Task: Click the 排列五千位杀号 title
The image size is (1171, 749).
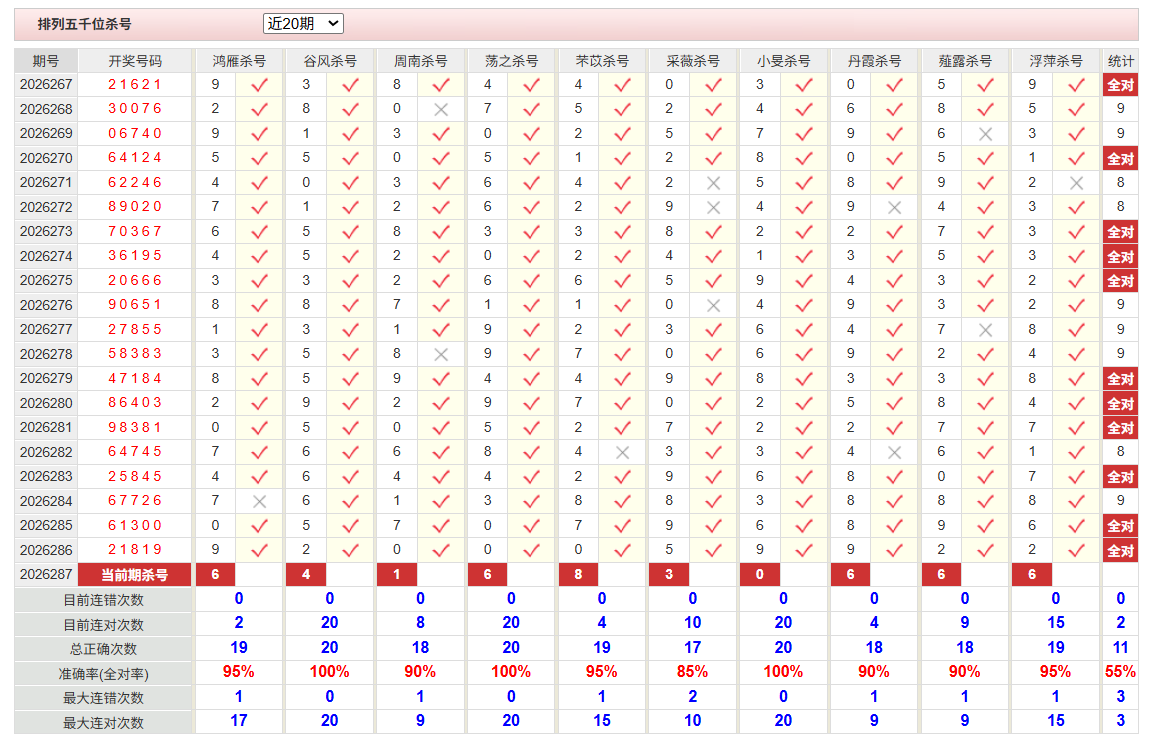Action: pyautogui.click(x=84, y=25)
